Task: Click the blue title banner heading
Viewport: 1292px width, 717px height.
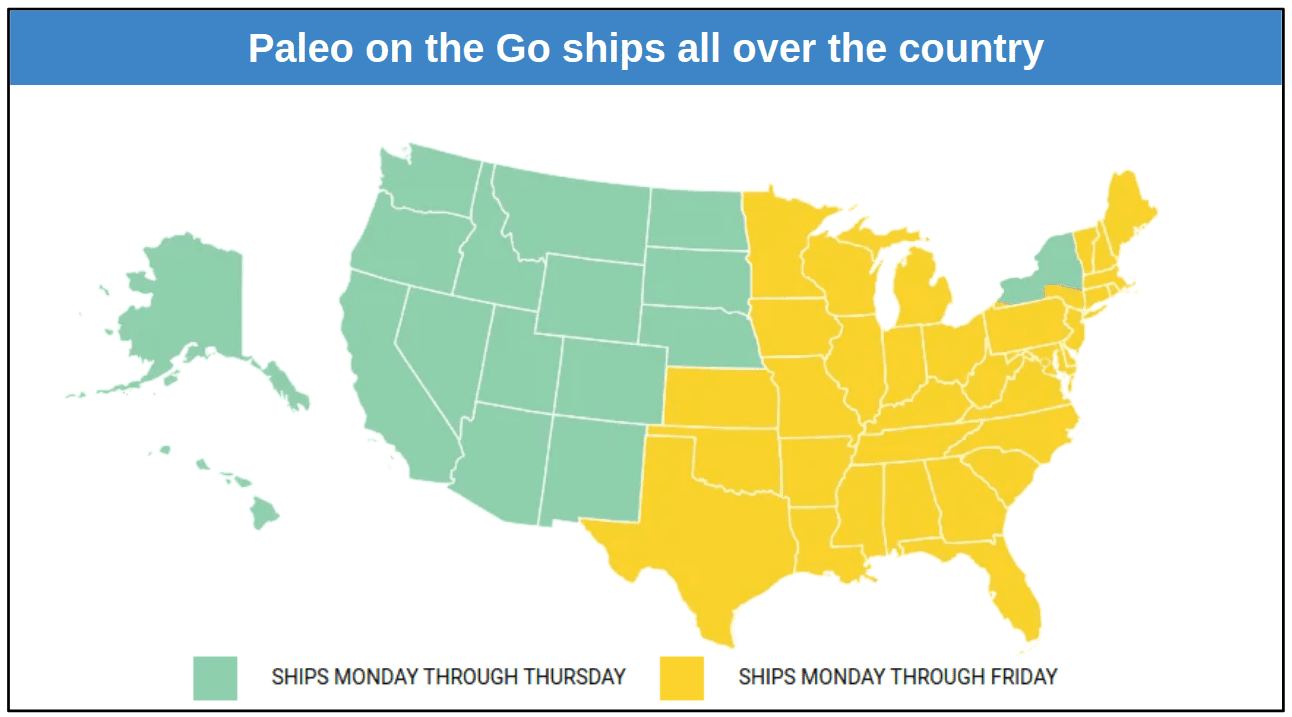Action: click(645, 48)
